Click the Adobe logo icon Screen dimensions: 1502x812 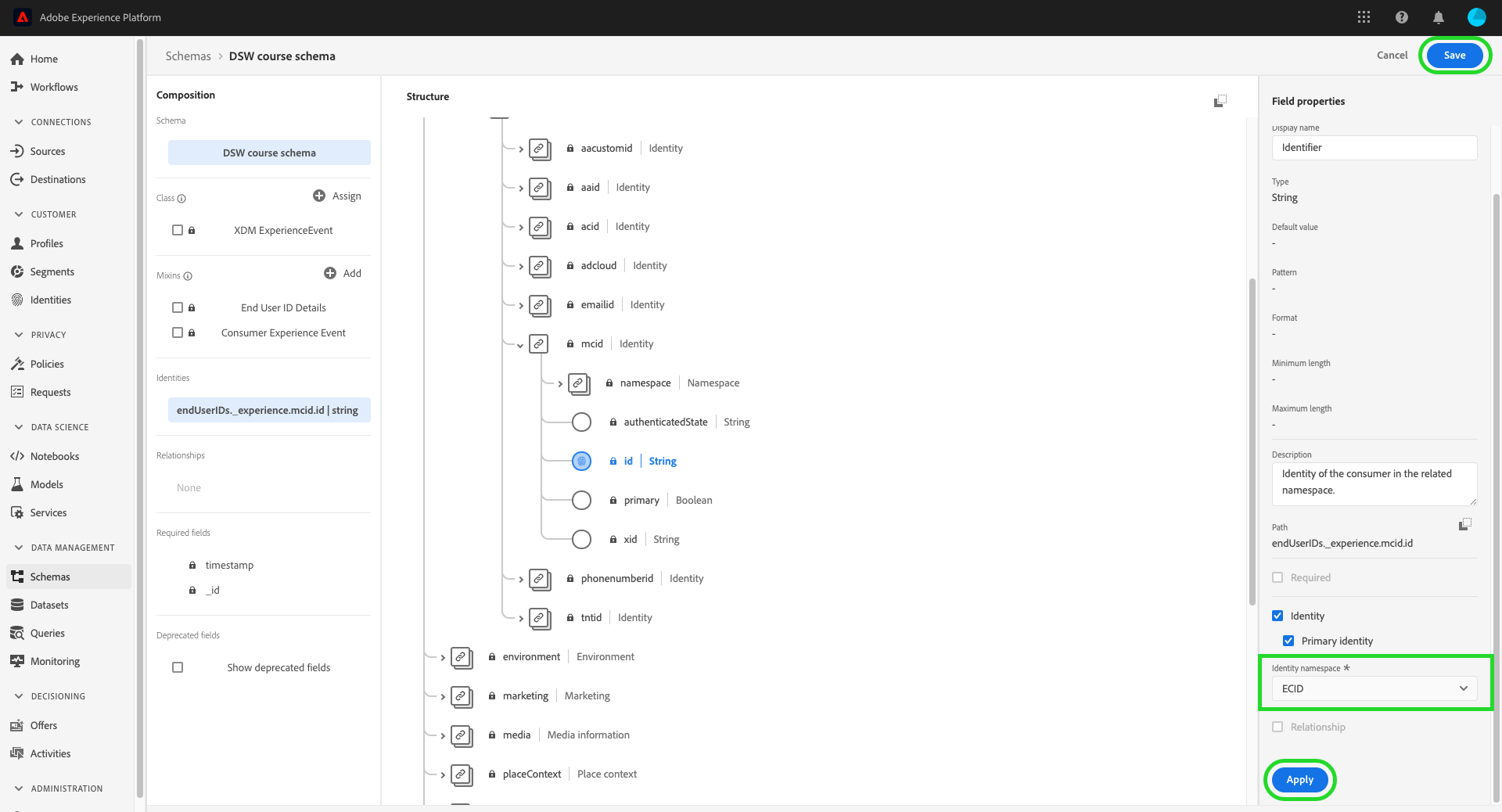tap(23, 17)
